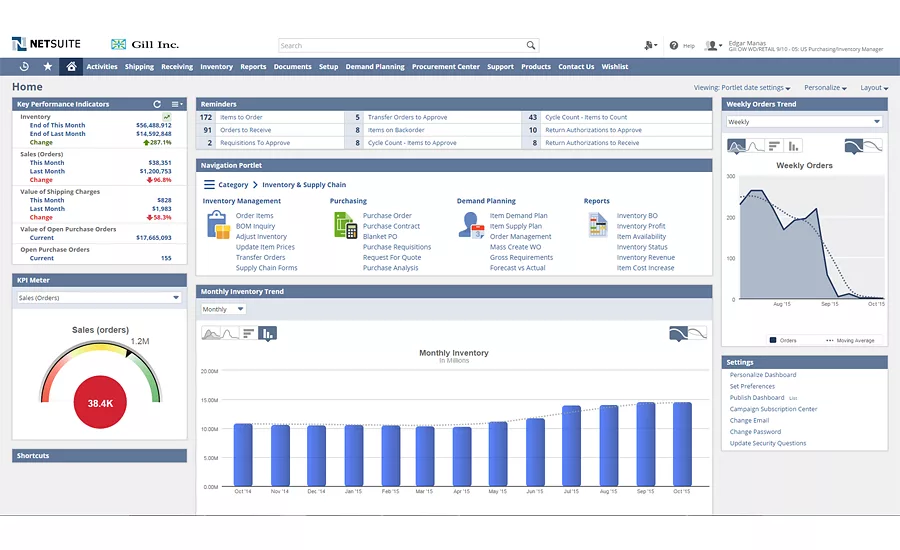Click the red 38.4K gauge circle
The width and height of the screenshot is (900, 550).
[x=100, y=402]
